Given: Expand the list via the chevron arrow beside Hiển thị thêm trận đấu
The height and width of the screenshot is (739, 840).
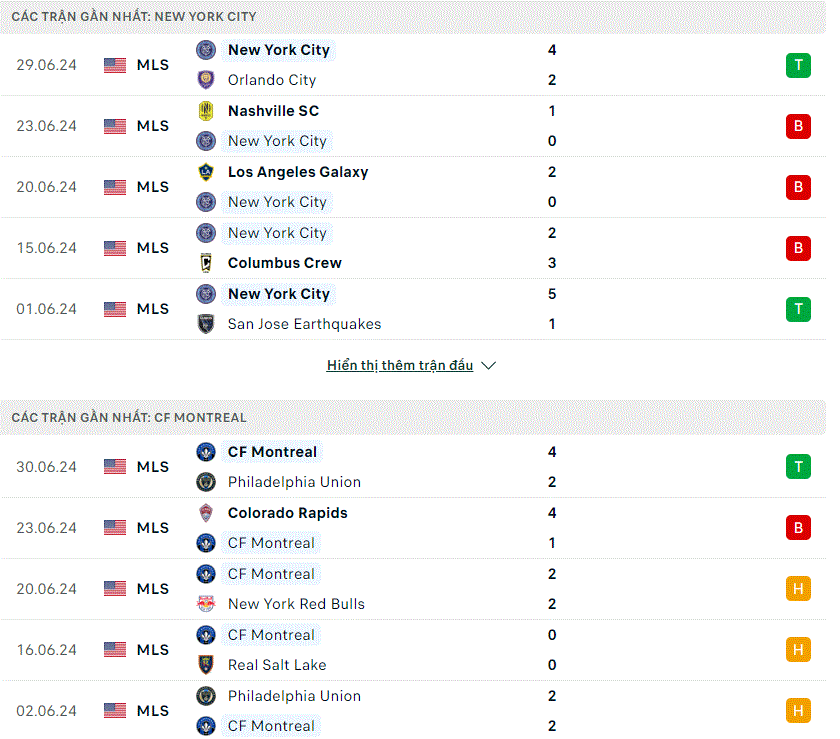Looking at the screenshot, I should 489,366.
